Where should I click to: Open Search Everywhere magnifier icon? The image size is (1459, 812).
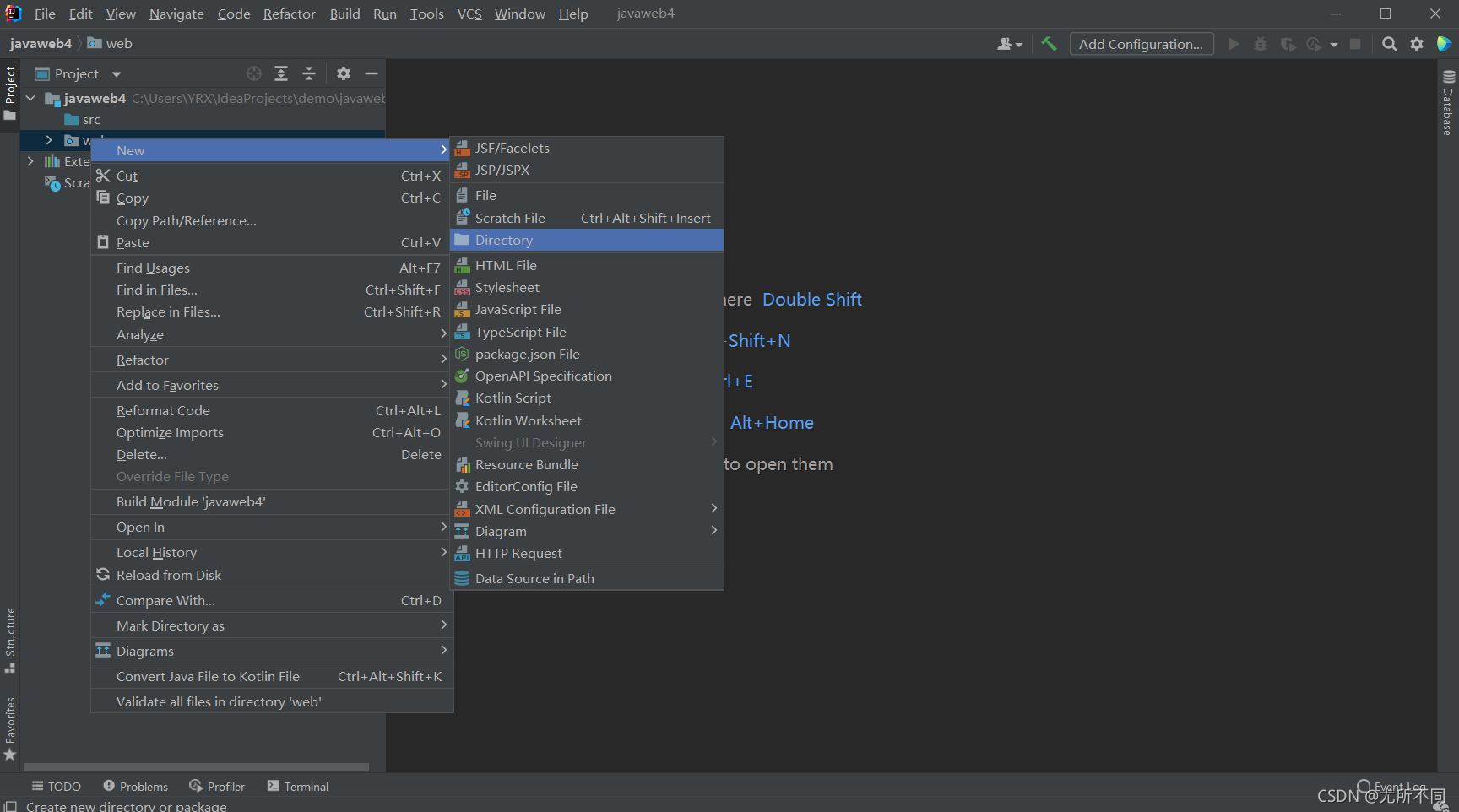click(1389, 44)
